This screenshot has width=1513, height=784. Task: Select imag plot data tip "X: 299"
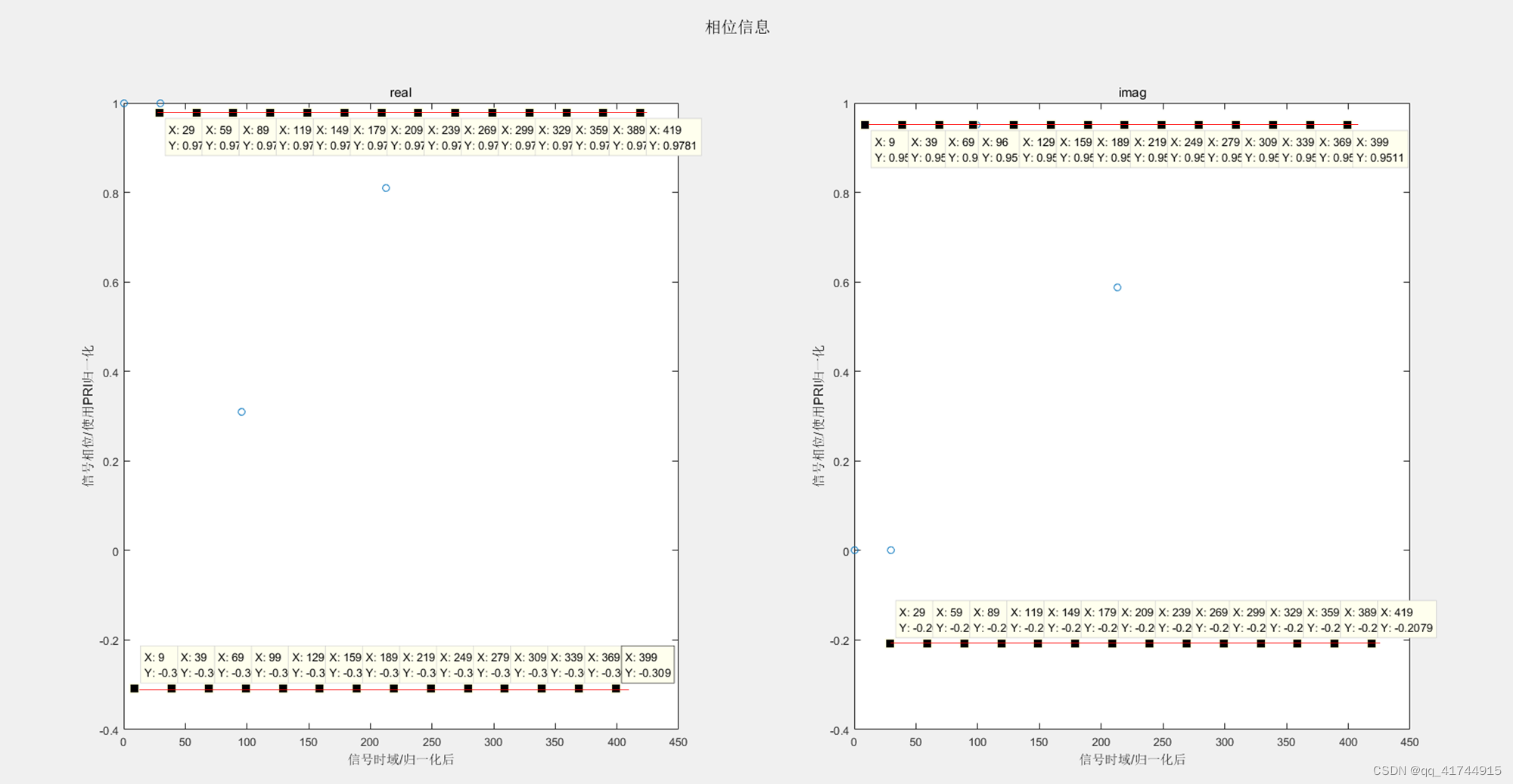[x=1247, y=620]
